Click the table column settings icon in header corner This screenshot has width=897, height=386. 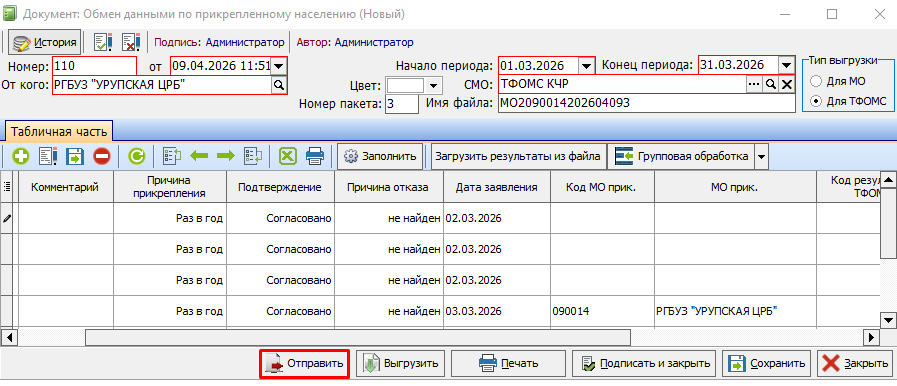(7, 186)
